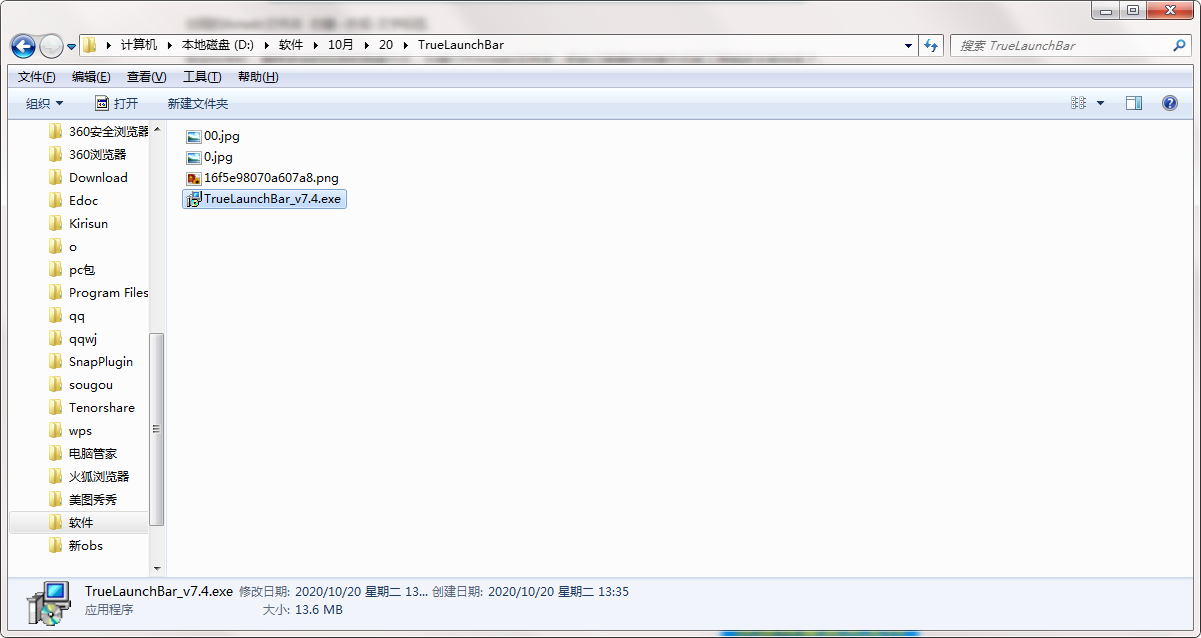This screenshot has height=638, width=1201.
Task: Go to the 20 breadcrumb folder
Action: (x=386, y=46)
